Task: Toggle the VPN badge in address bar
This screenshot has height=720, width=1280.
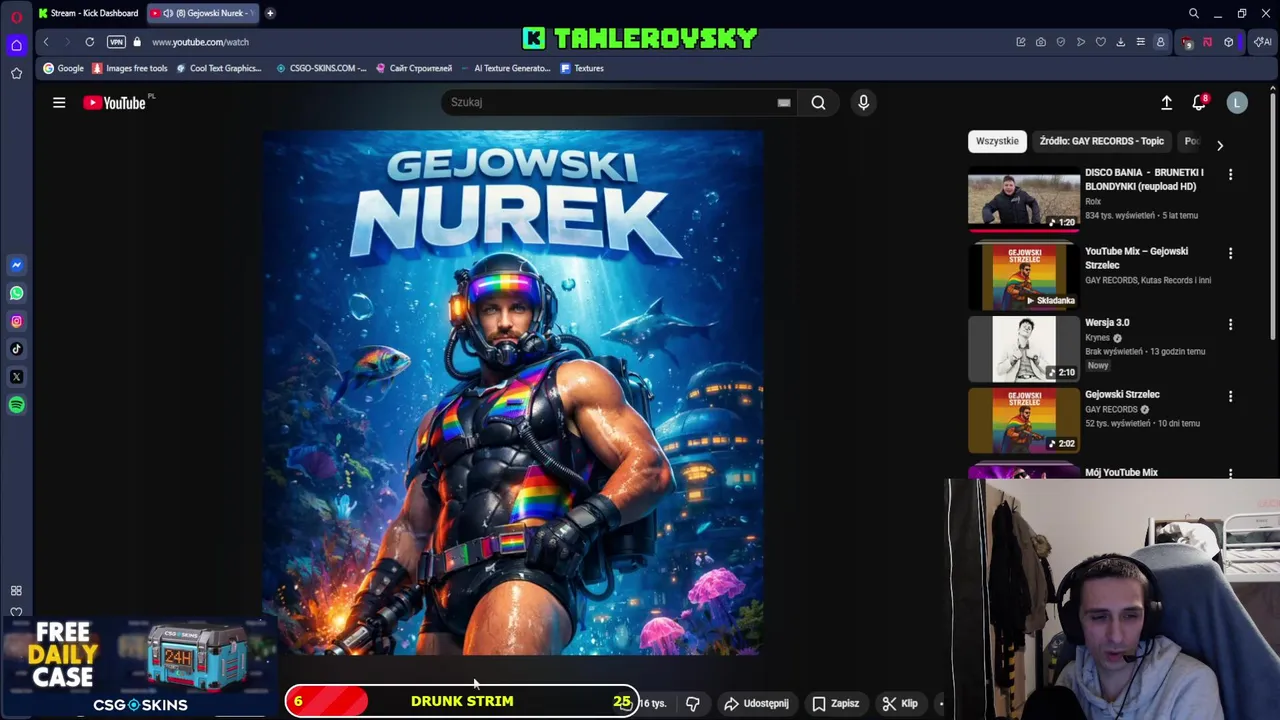Action: pyautogui.click(x=116, y=42)
